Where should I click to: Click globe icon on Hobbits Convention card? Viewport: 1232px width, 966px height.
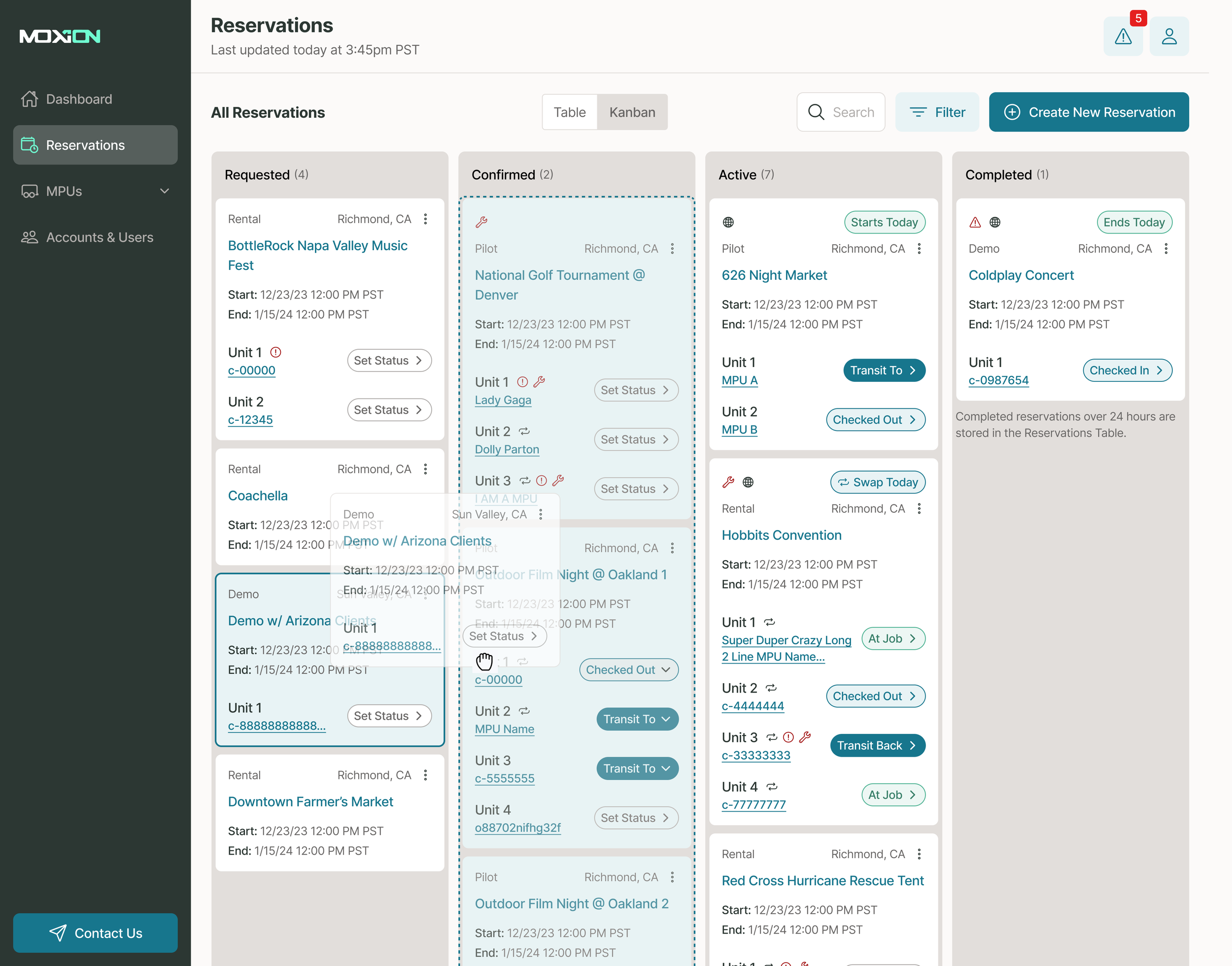click(x=748, y=482)
